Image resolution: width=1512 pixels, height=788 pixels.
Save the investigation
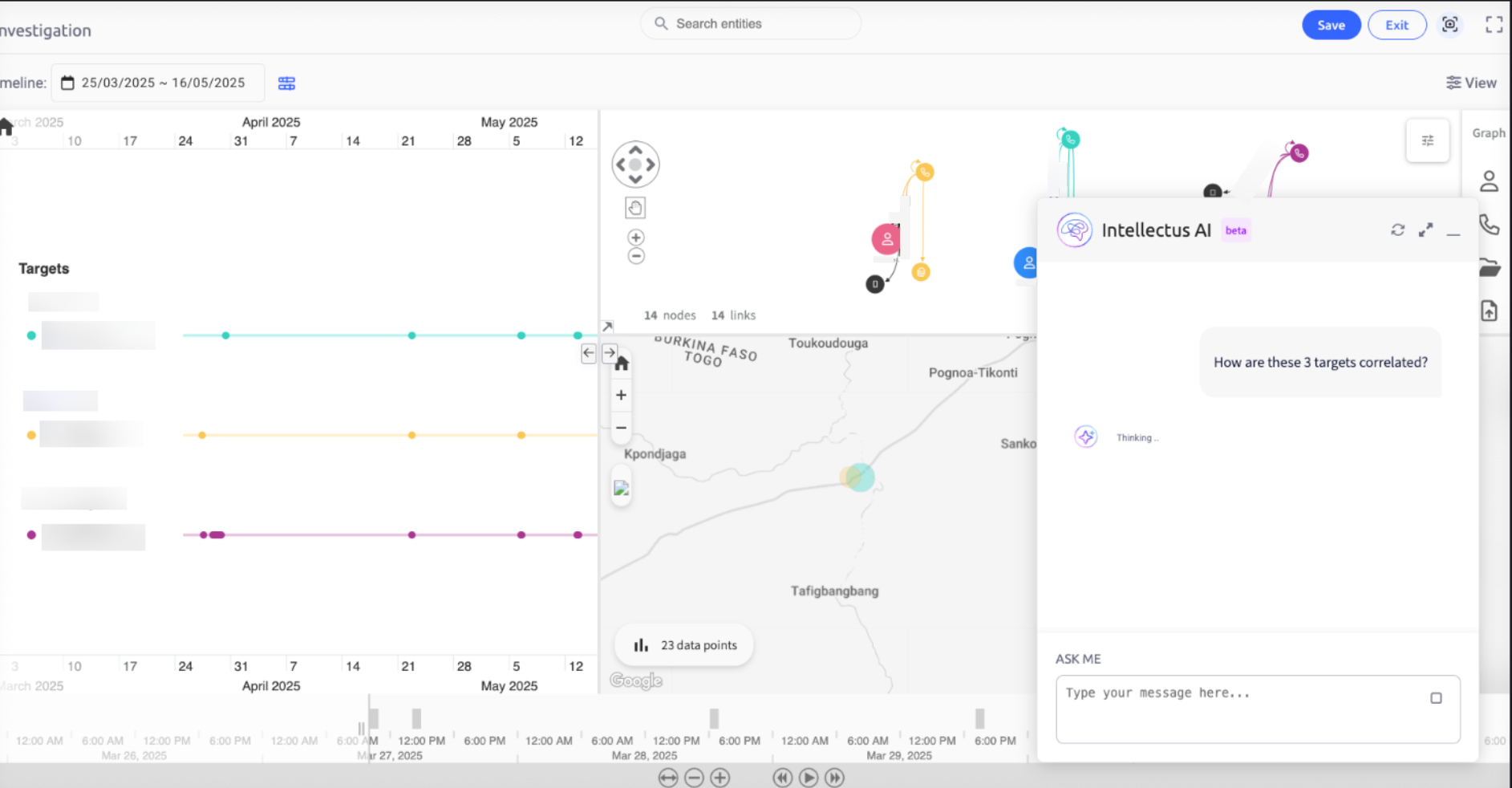tap(1331, 25)
